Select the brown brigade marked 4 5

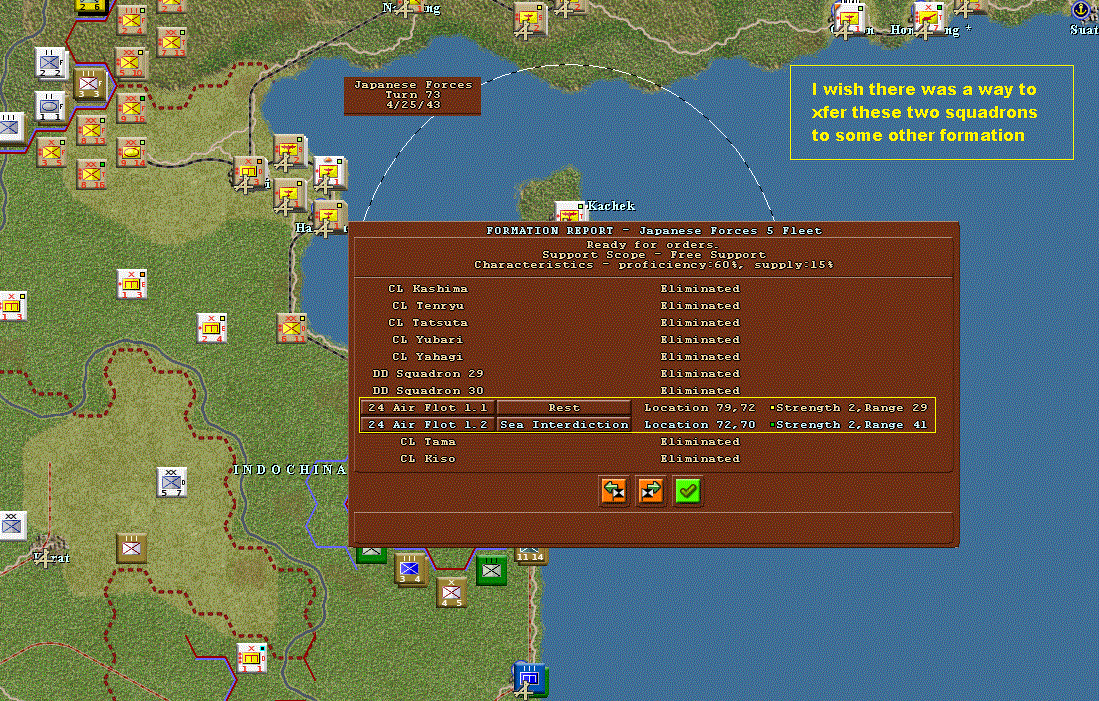pos(451,592)
